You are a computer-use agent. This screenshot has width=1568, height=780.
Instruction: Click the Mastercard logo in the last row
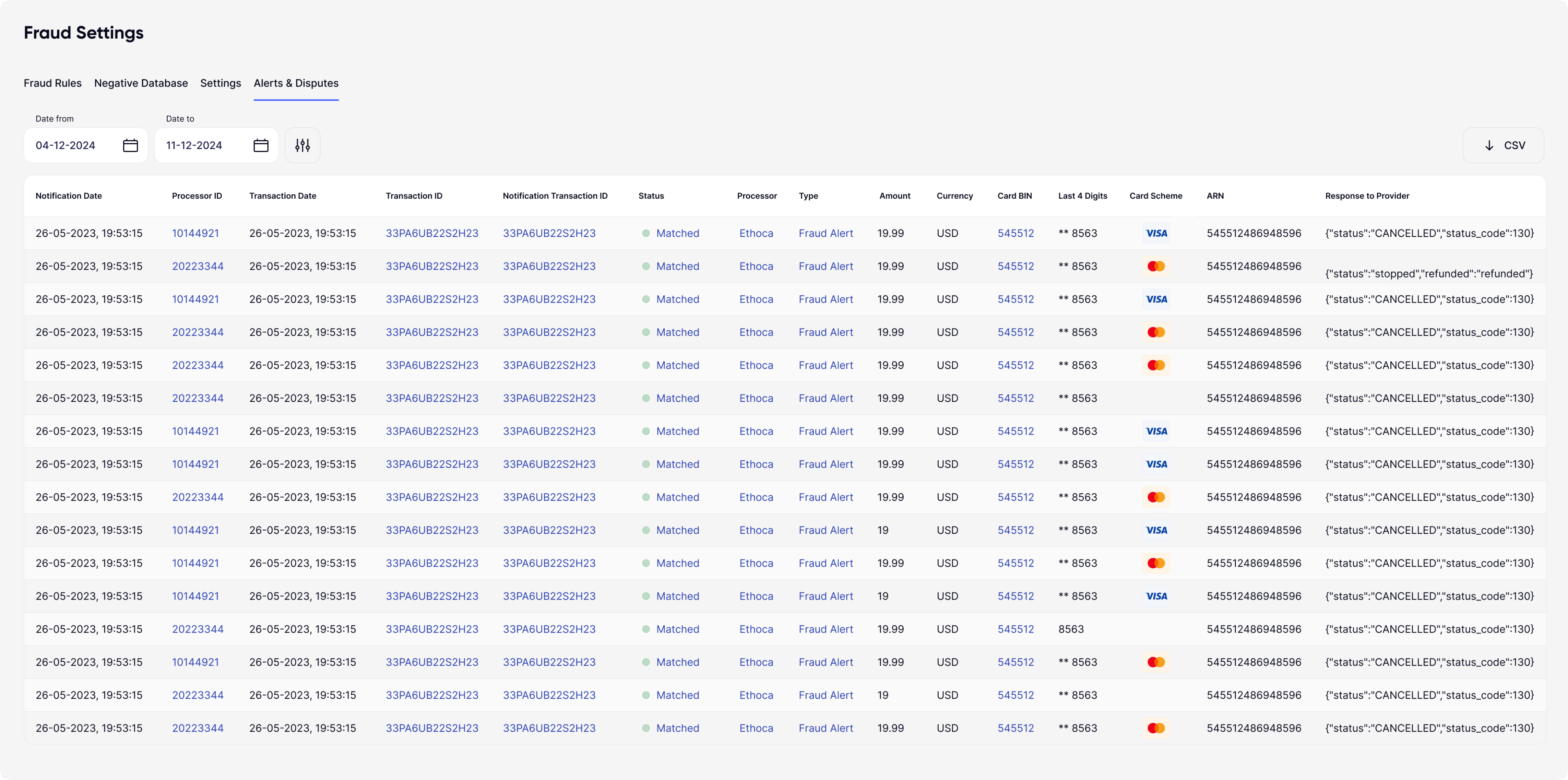[x=1156, y=728]
